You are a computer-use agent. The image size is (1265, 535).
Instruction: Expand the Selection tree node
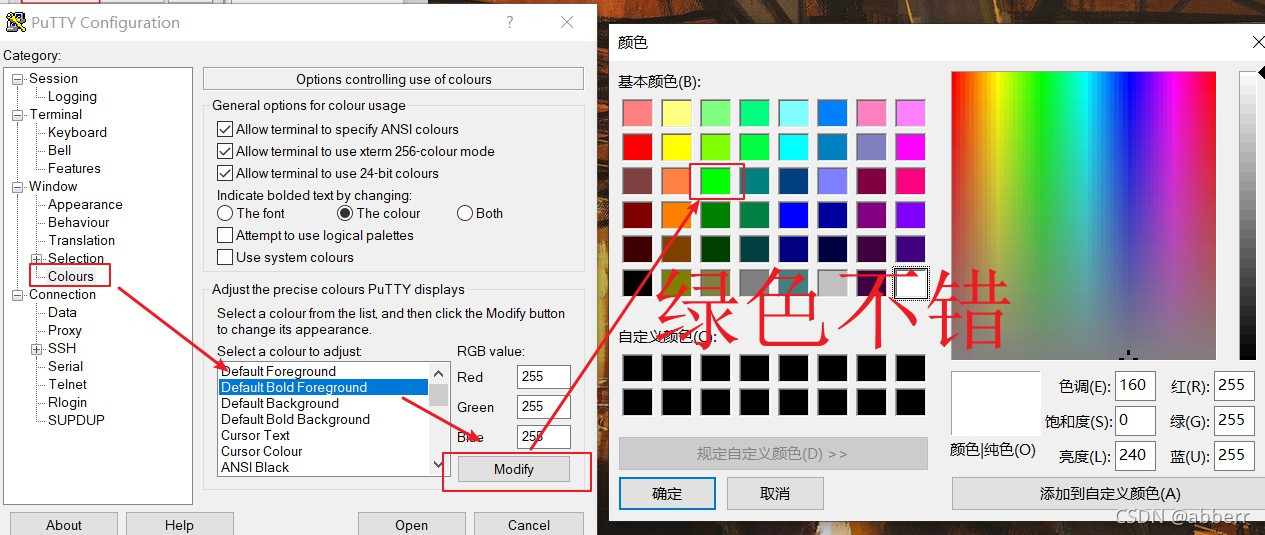click(x=37, y=259)
